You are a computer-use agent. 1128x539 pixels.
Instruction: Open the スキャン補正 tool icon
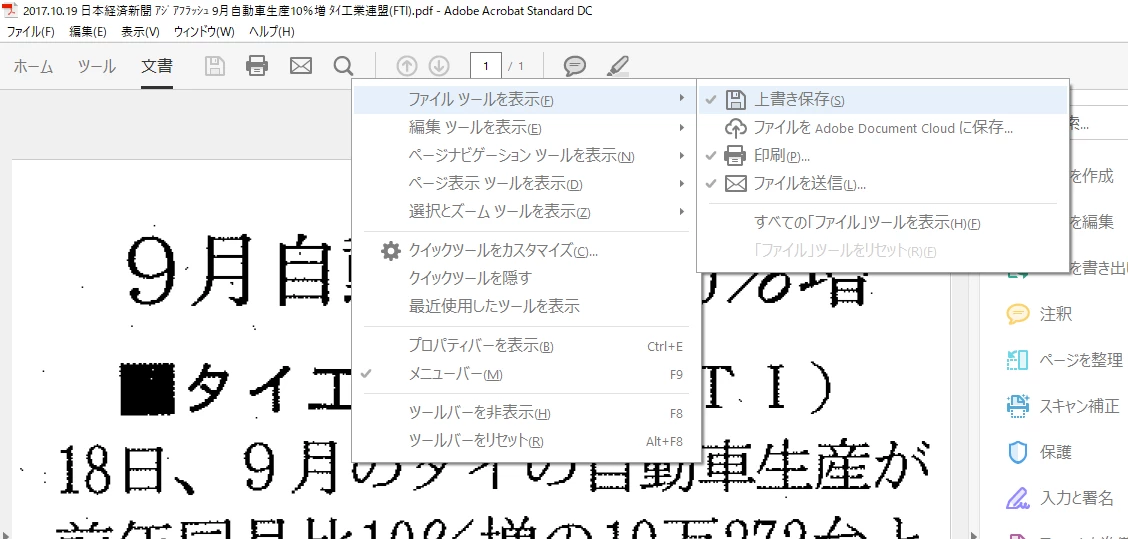(1018, 405)
